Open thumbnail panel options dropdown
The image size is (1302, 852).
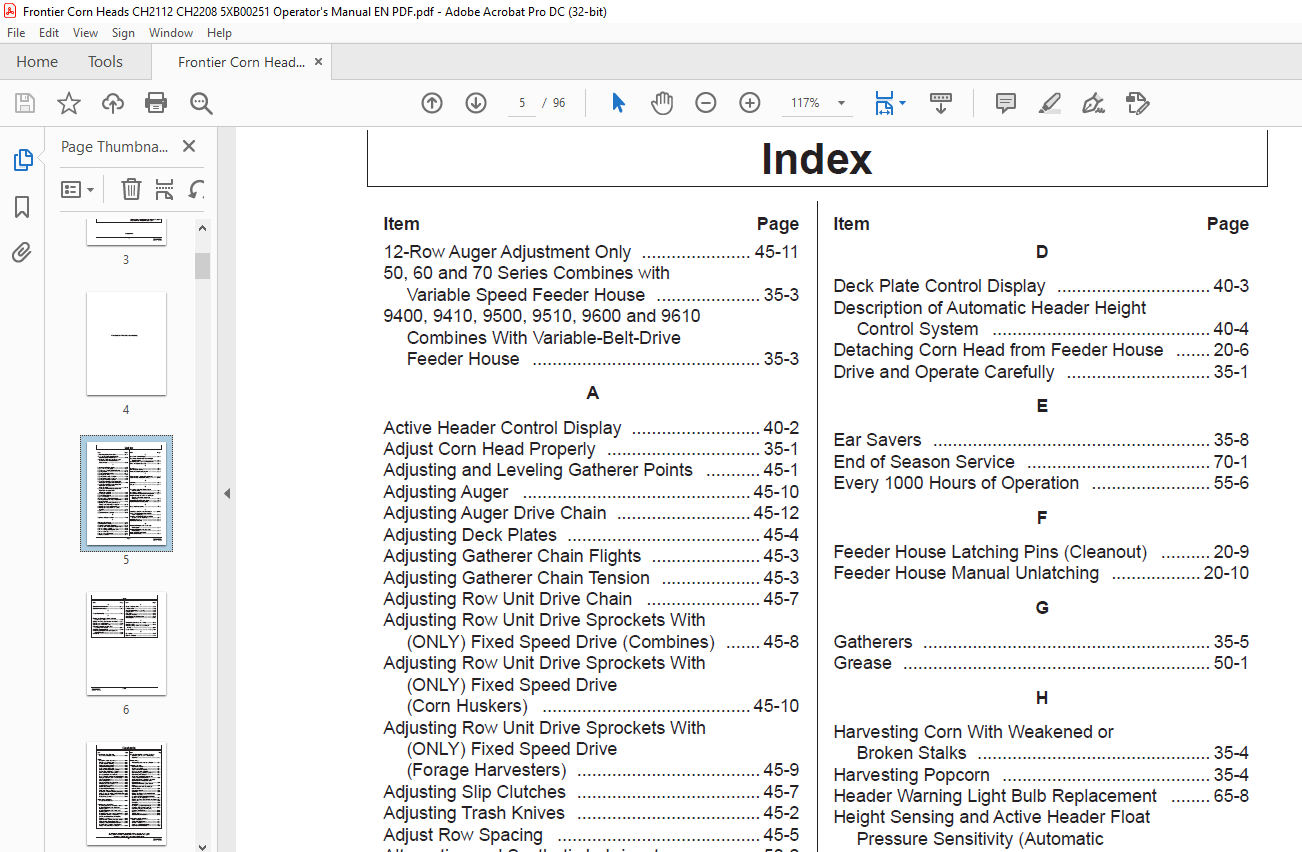78,189
